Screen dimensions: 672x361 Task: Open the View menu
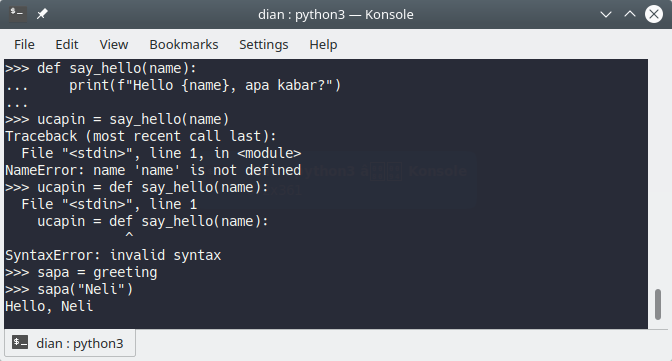click(114, 45)
